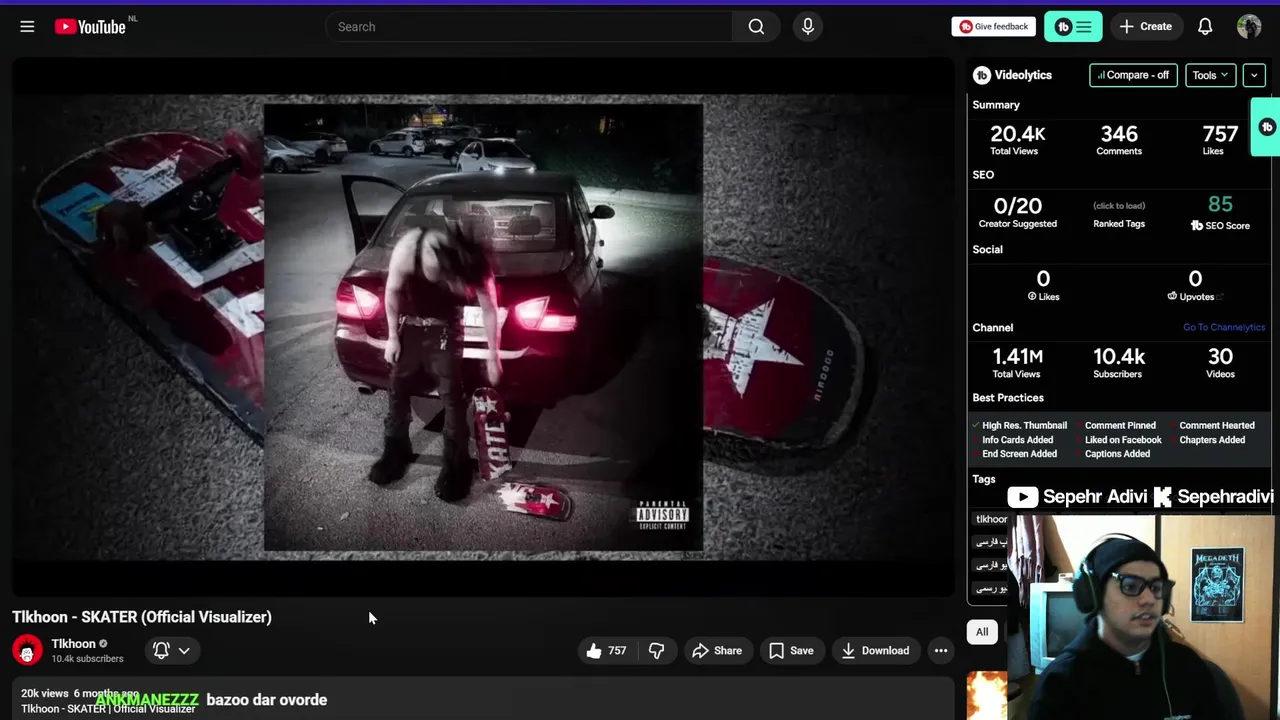Click the video player to play
The height and width of the screenshot is (720, 1280).
pos(483,327)
